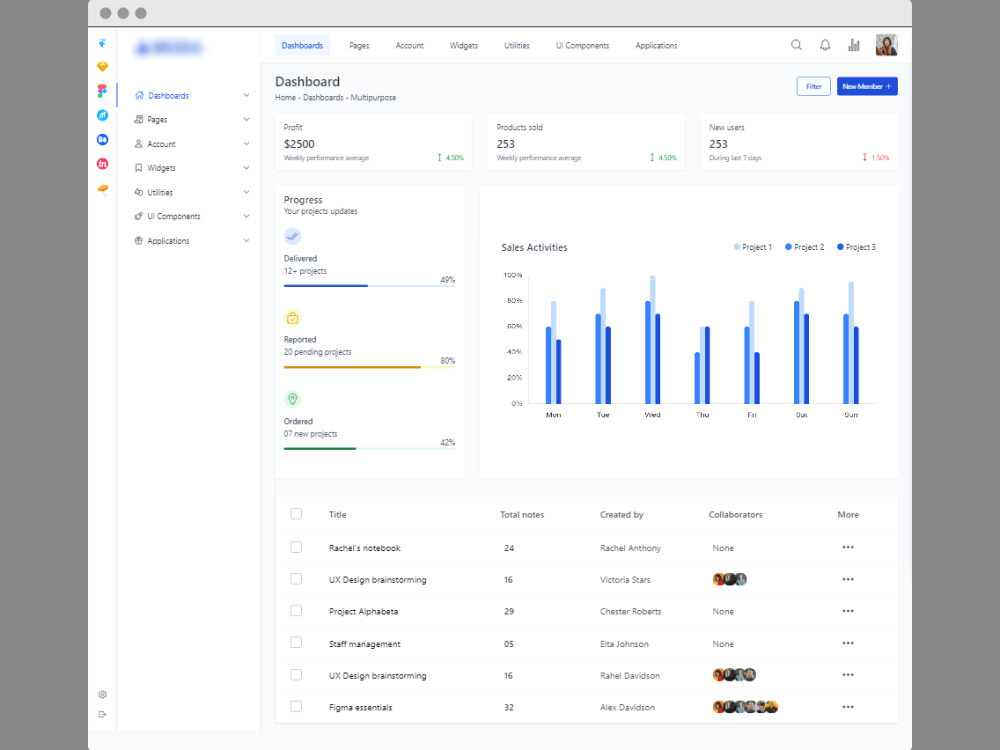Expand the UI Components sidebar chevron

(x=246, y=216)
